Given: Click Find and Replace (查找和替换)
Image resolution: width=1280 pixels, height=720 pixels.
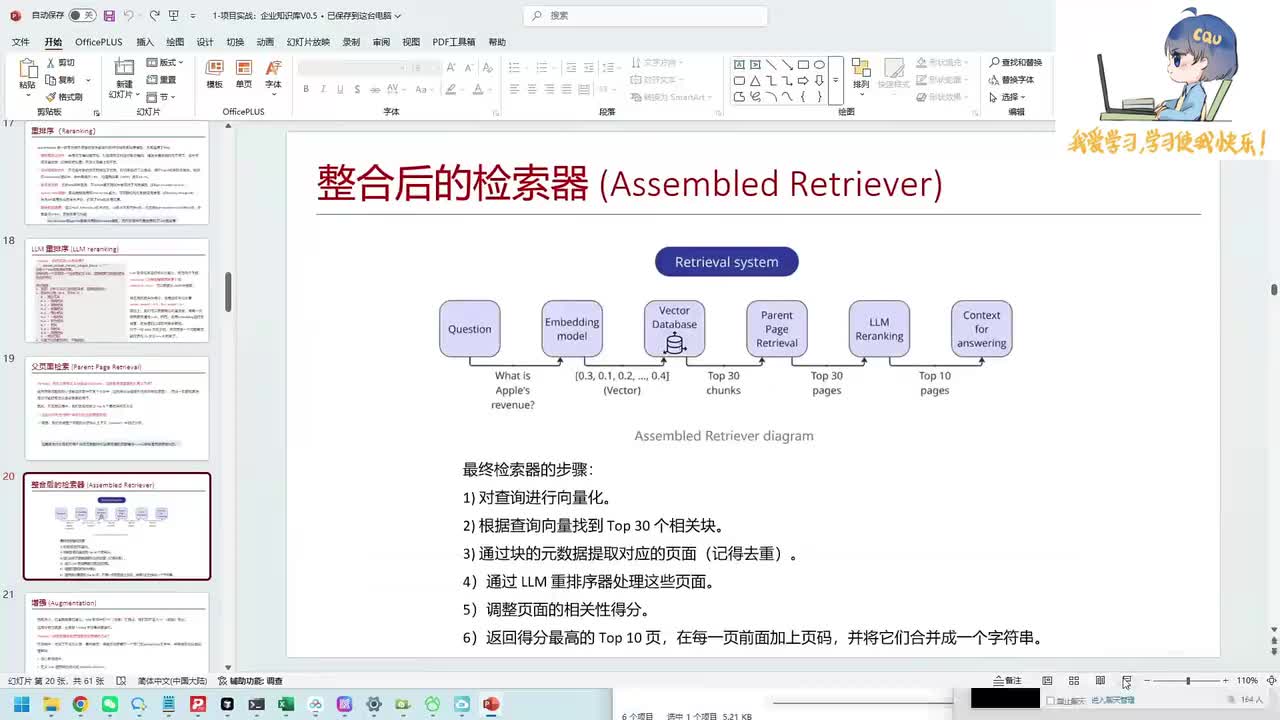Looking at the screenshot, I should pos(1015,62).
